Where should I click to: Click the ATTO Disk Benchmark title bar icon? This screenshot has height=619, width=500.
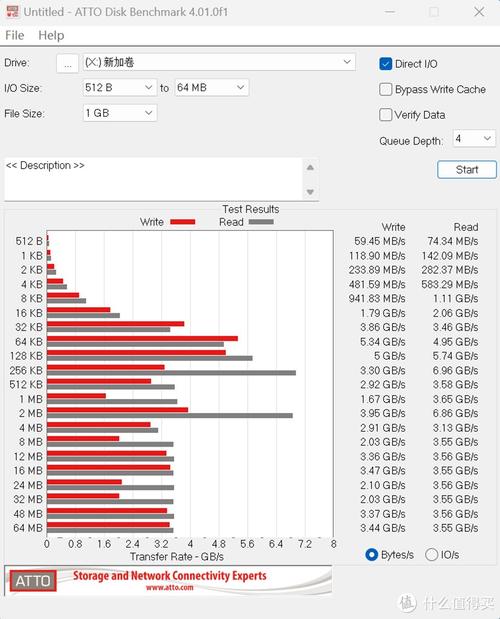click(12, 11)
